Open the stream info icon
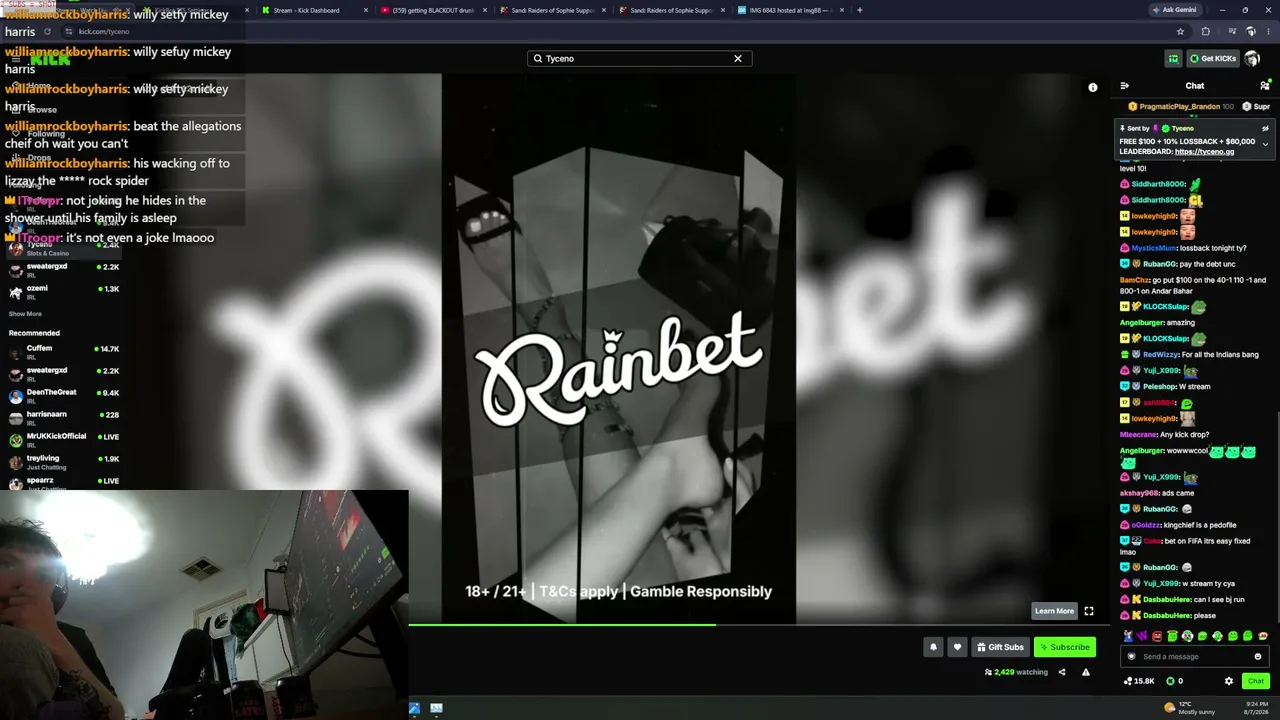1280x720 pixels. coord(1093,87)
